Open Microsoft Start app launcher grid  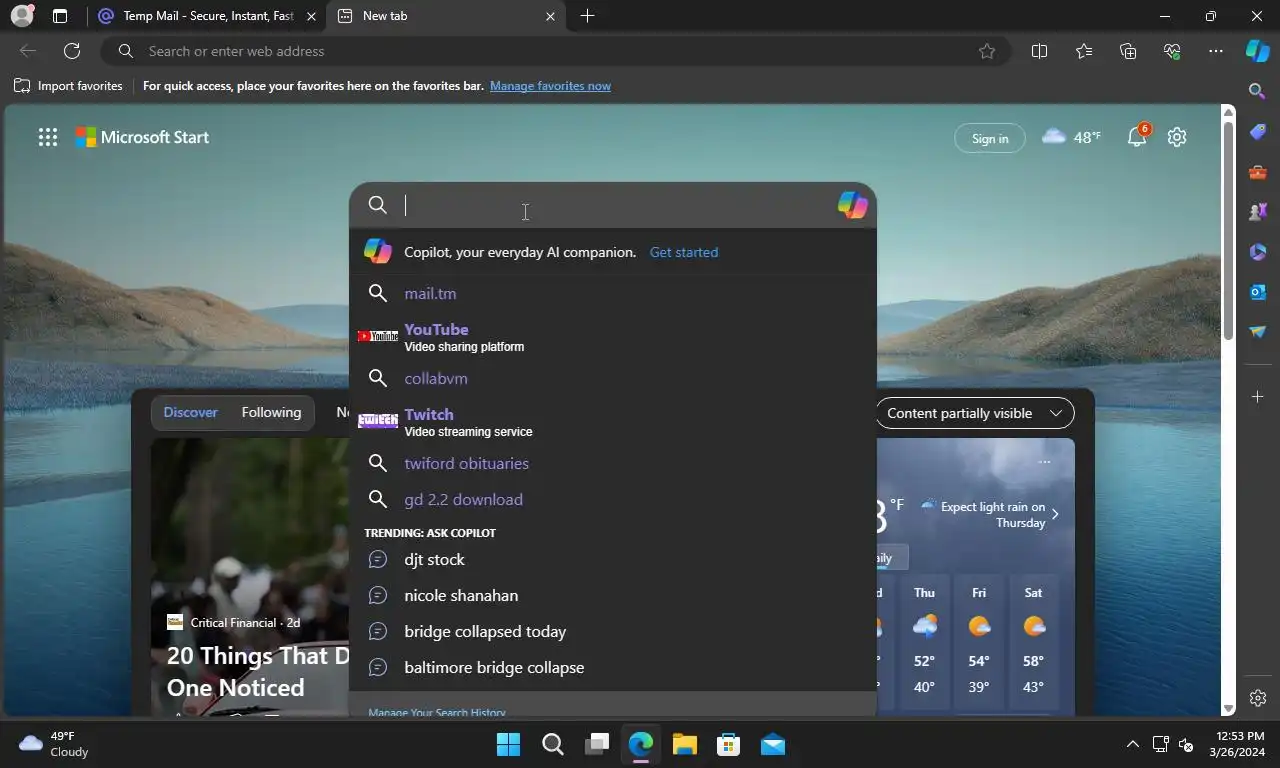(47, 138)
